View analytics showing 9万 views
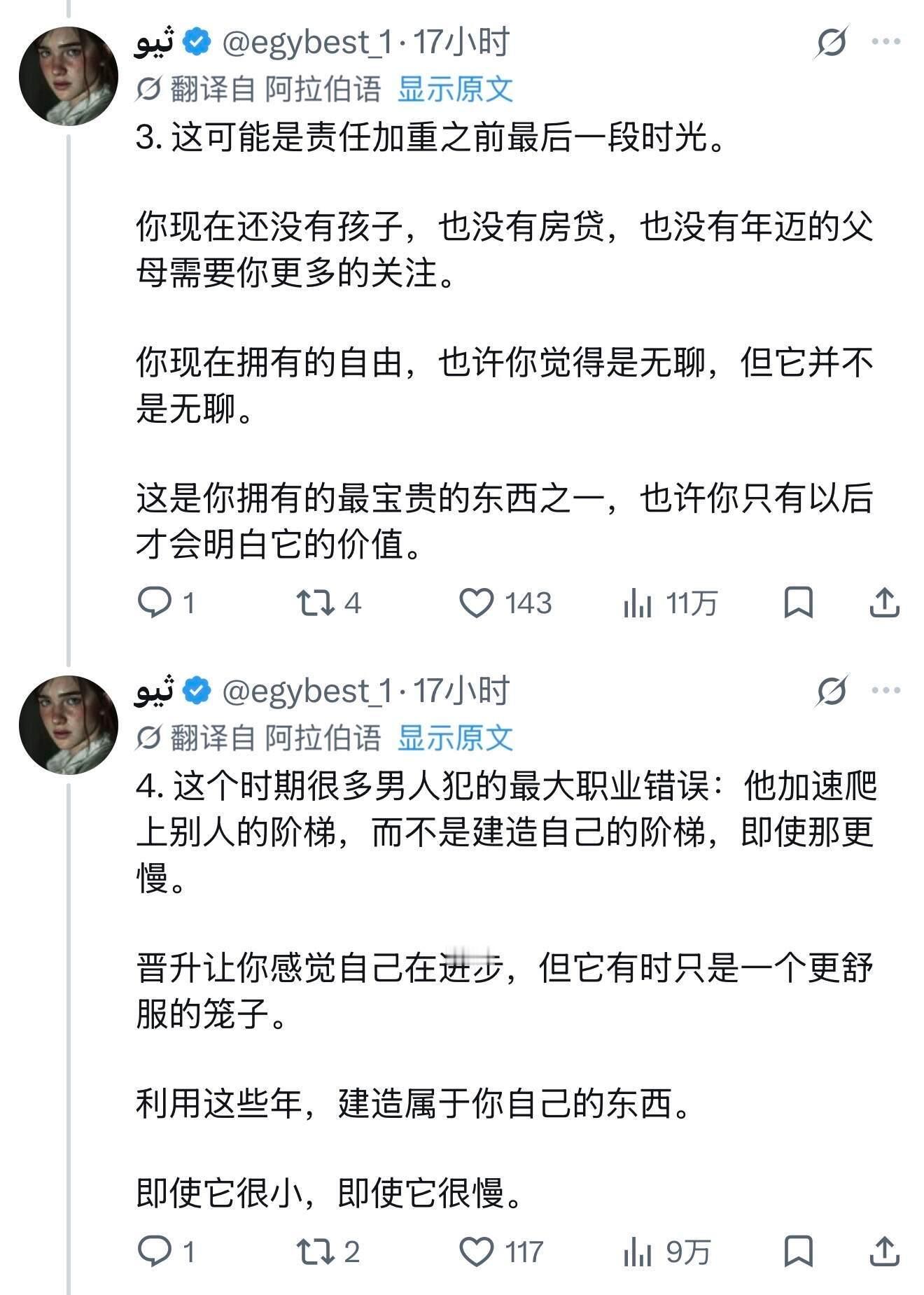Screen dimensions: 924x1295 666,1252
